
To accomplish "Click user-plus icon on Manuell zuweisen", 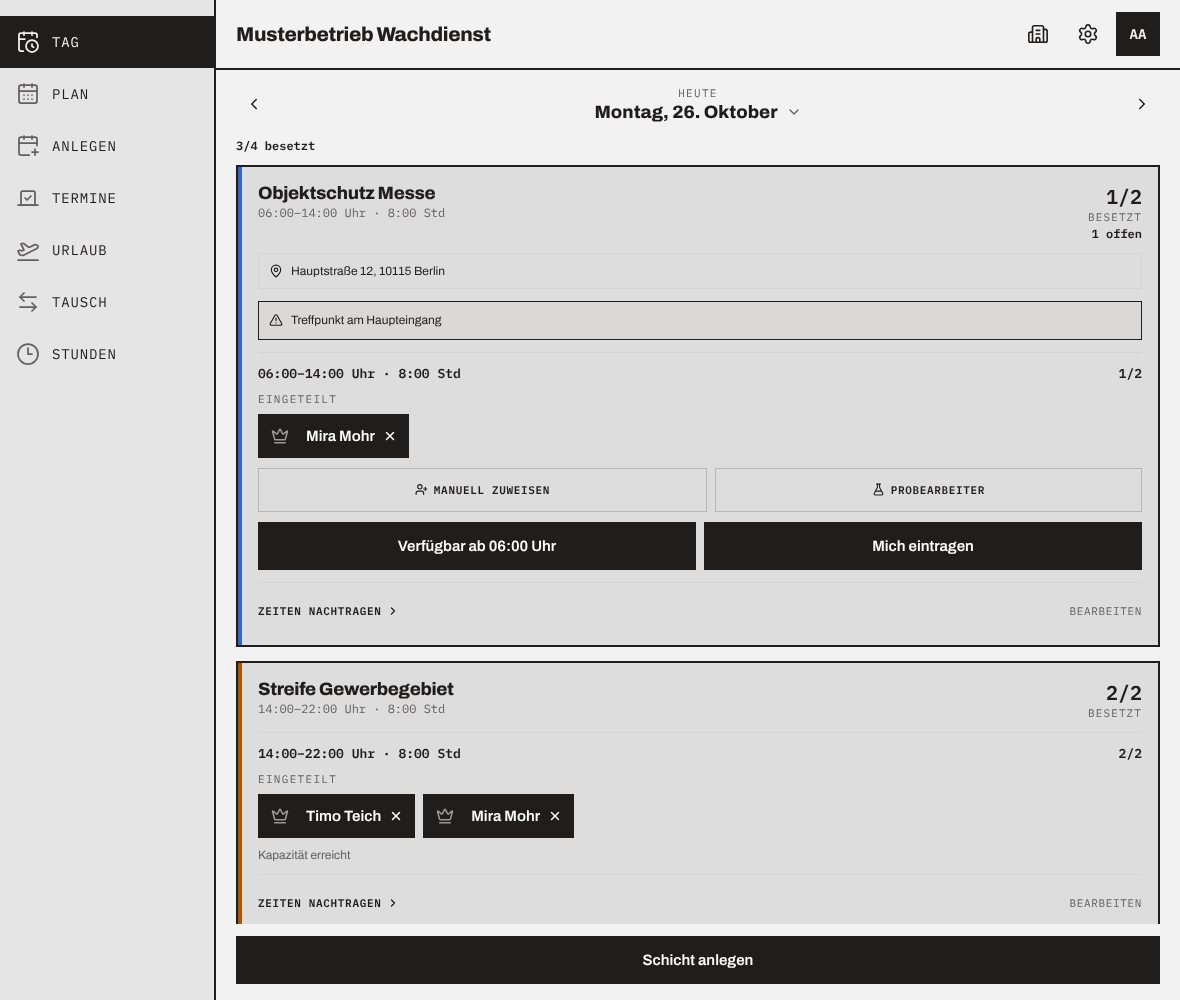I will point(421,490).
